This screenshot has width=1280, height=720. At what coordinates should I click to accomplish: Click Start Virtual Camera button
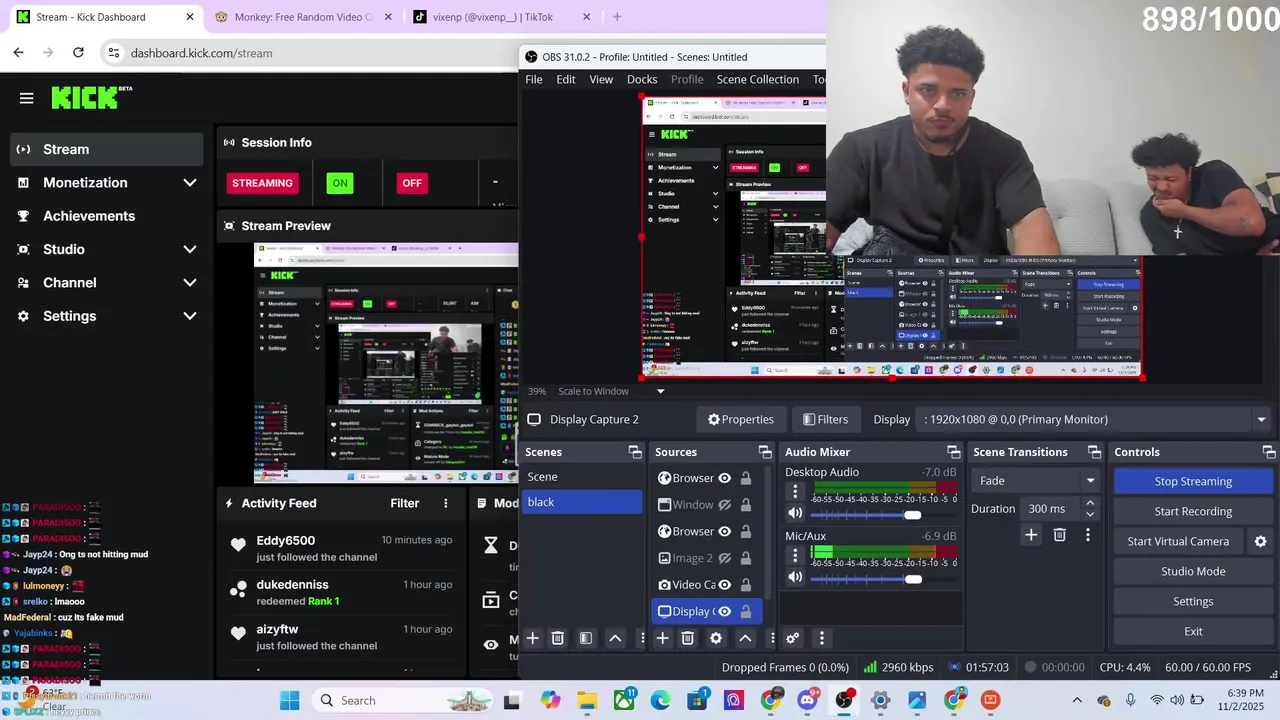(x=1178, y=541)
